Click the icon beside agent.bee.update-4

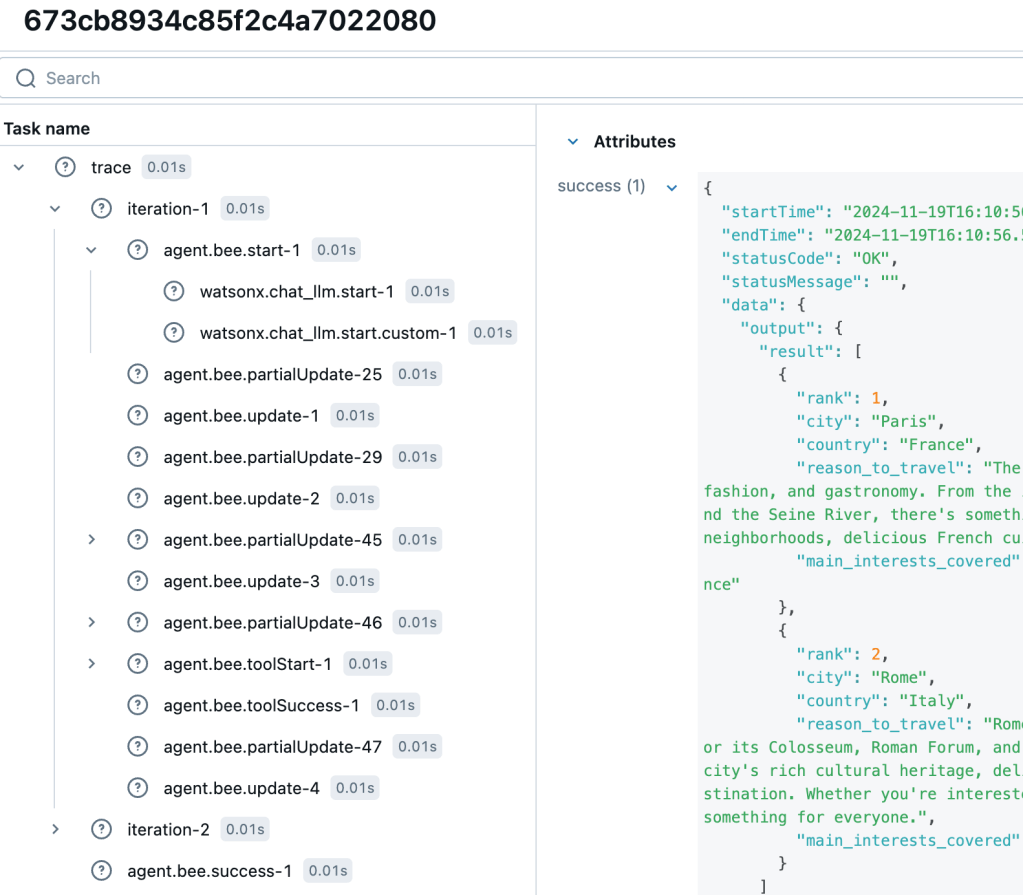click(x=137, y=788)
